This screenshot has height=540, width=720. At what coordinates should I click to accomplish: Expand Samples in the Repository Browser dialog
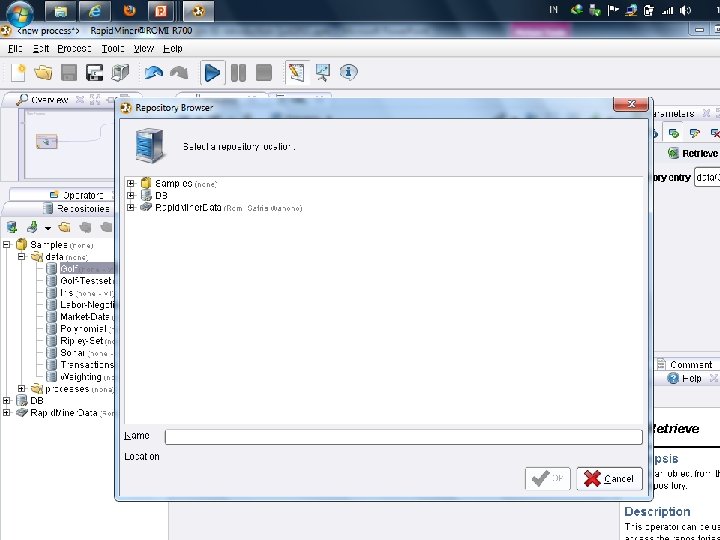(x=131, y=184)
